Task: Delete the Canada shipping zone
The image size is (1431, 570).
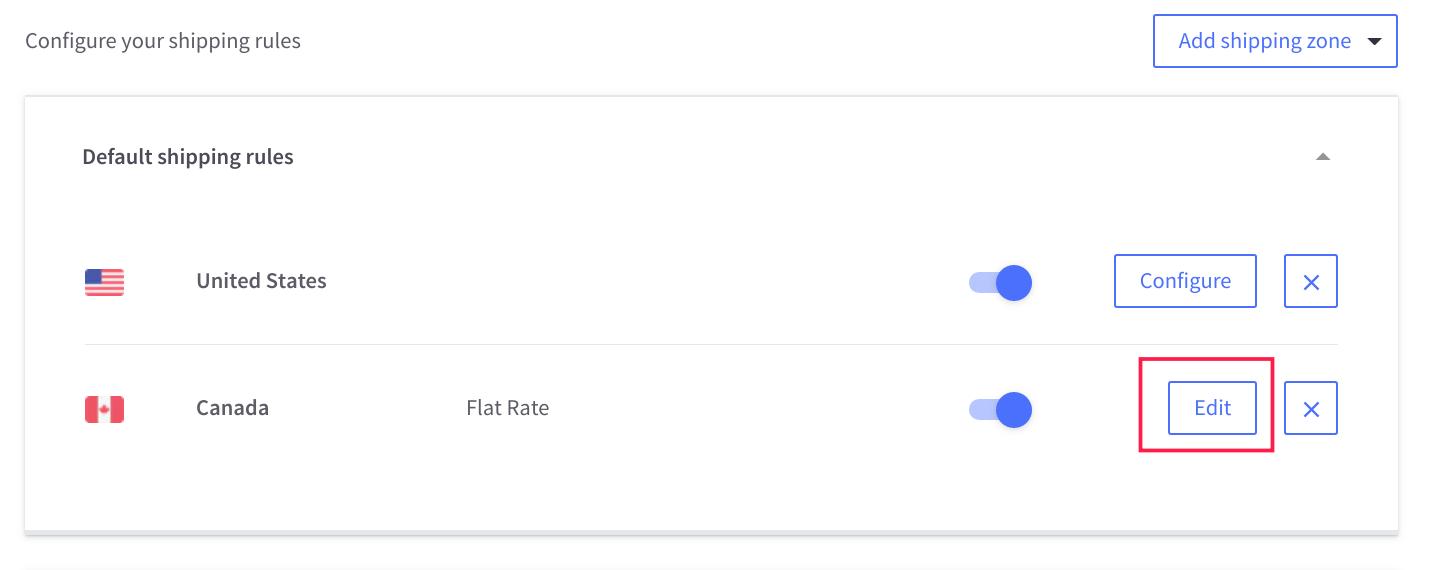Action: (1310, 408)
